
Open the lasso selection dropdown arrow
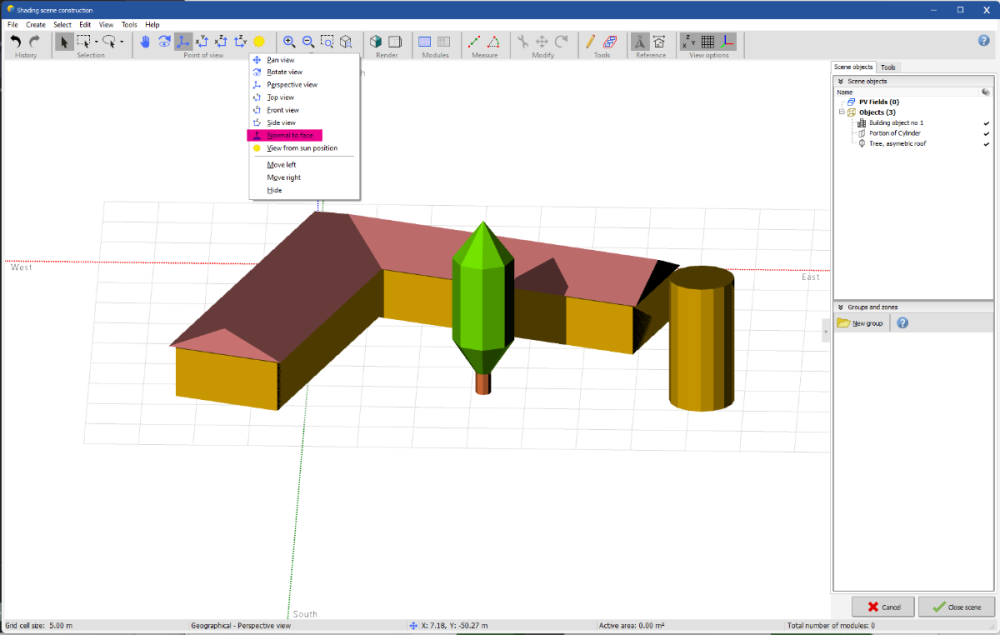[122, 42]
